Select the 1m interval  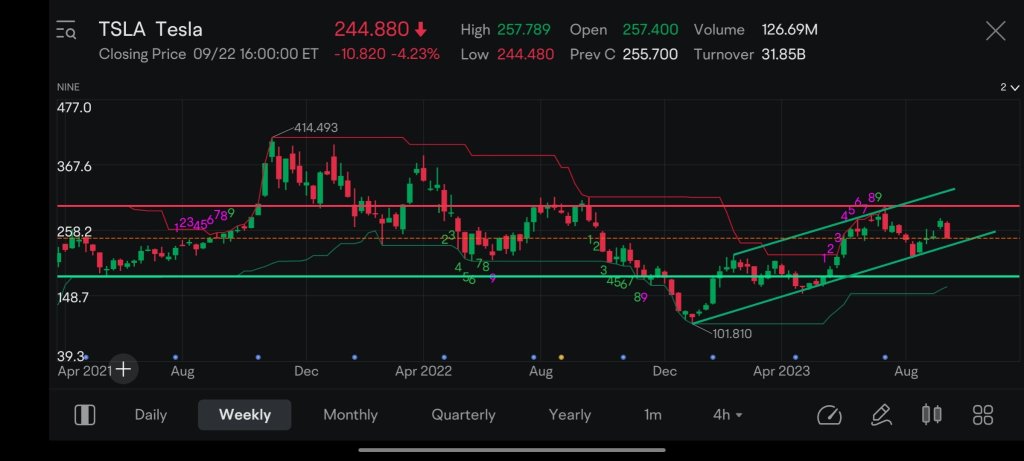pyautogui.click(x=652, y=415)
